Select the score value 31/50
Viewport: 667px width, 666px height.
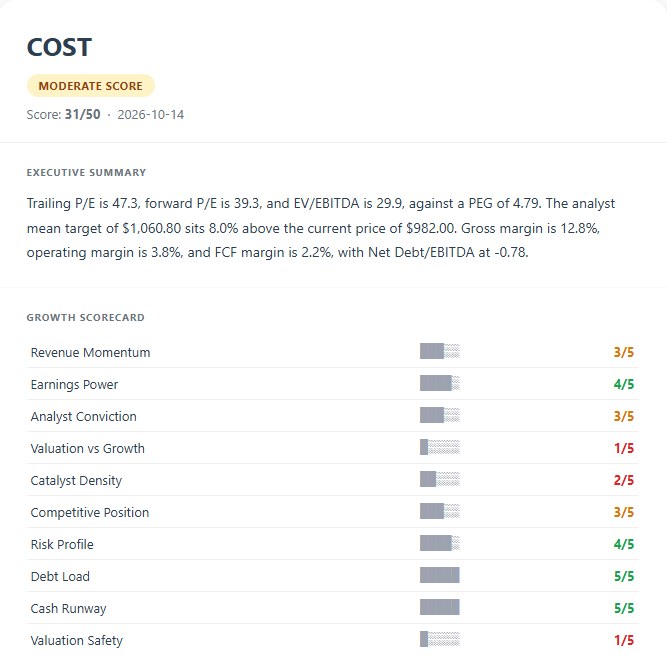point(83,114)
